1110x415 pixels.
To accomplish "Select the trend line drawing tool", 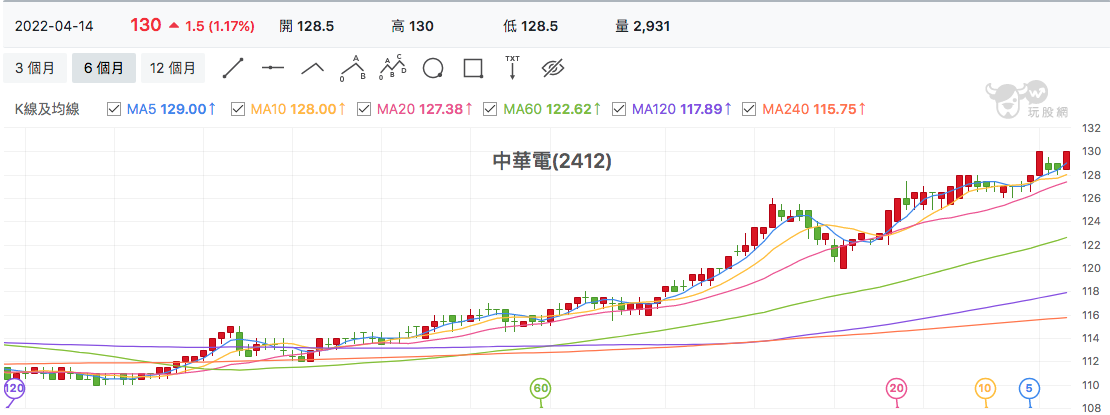I will (233, 68).
